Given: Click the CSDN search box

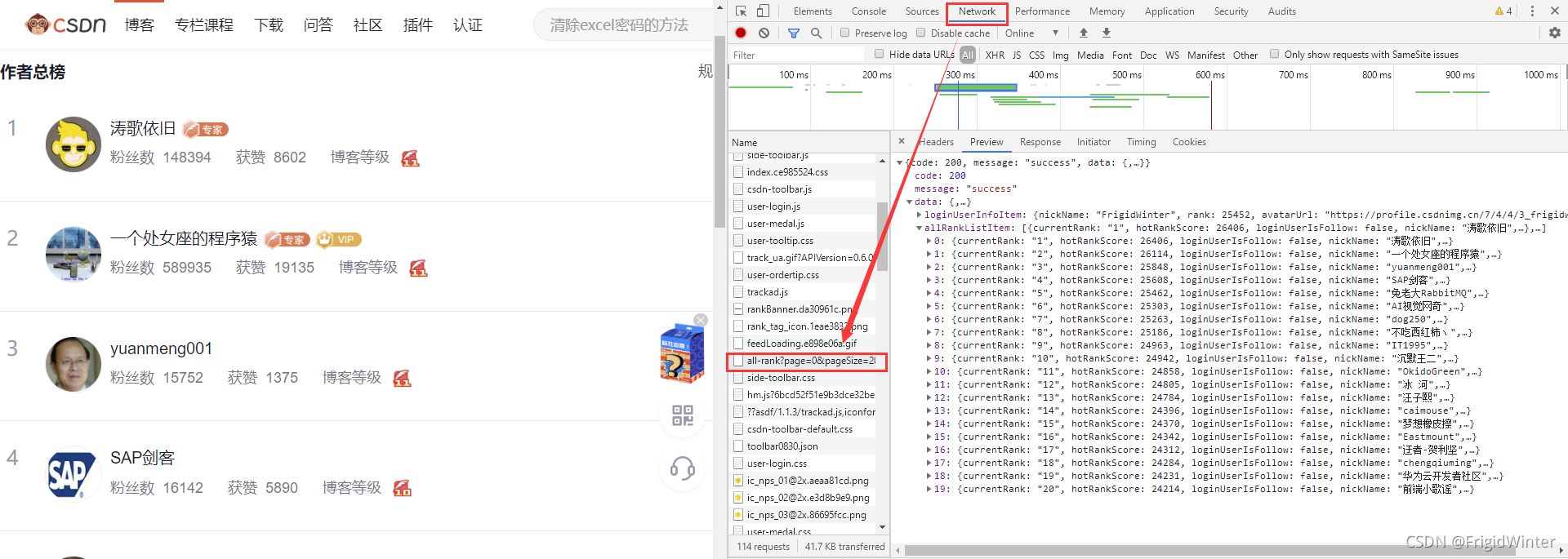Looking at the screenshot, I should 623,25.
